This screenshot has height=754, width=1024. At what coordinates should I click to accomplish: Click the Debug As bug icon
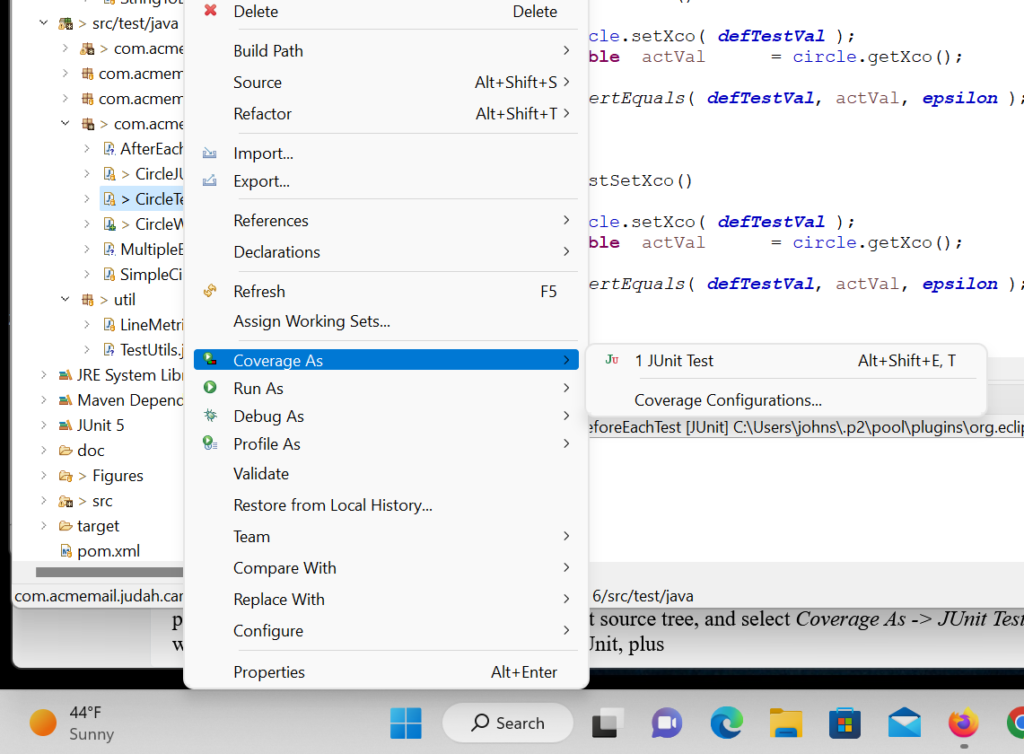[x=210, y=416]
